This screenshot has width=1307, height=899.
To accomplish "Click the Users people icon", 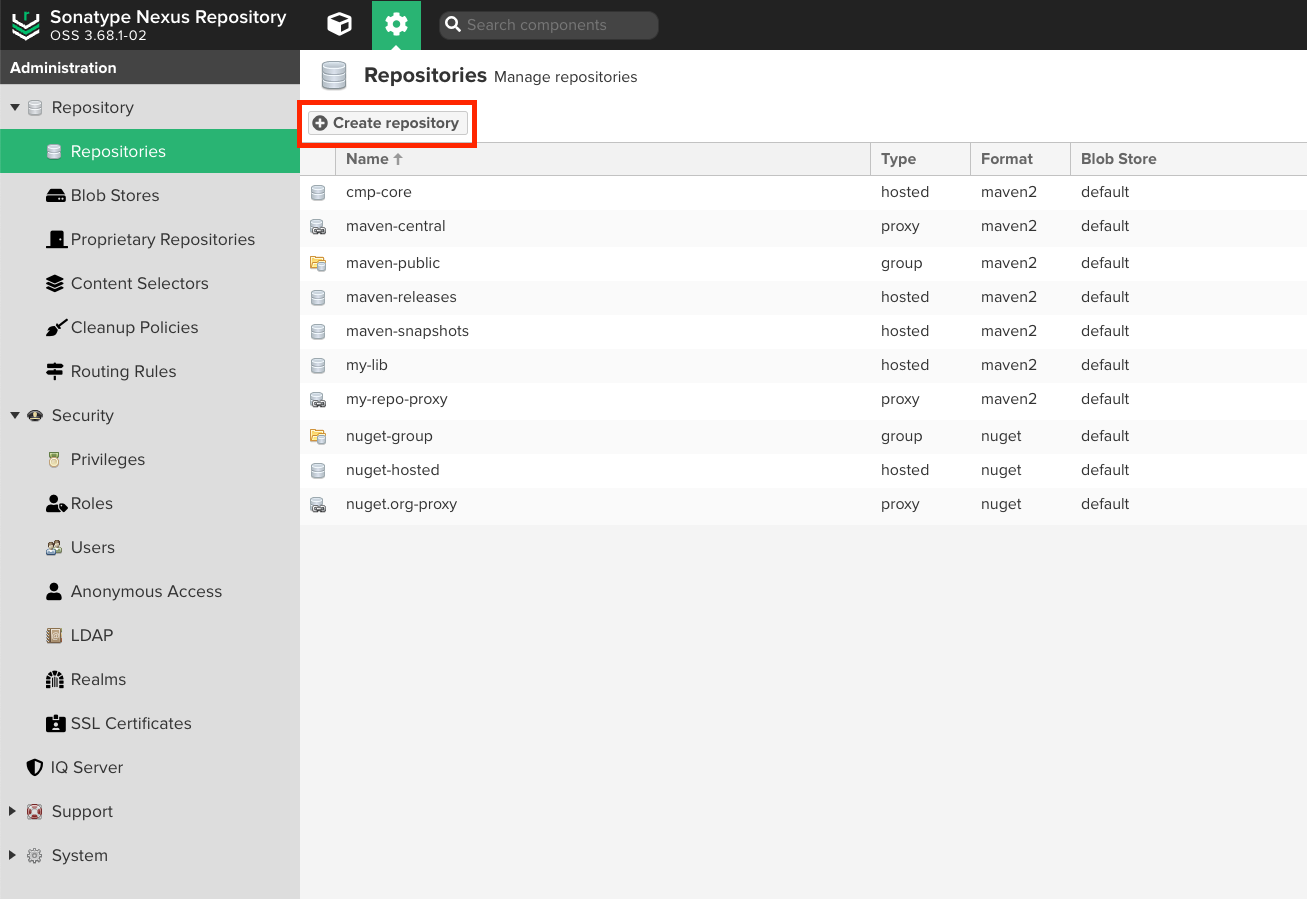I will point(55,548).
